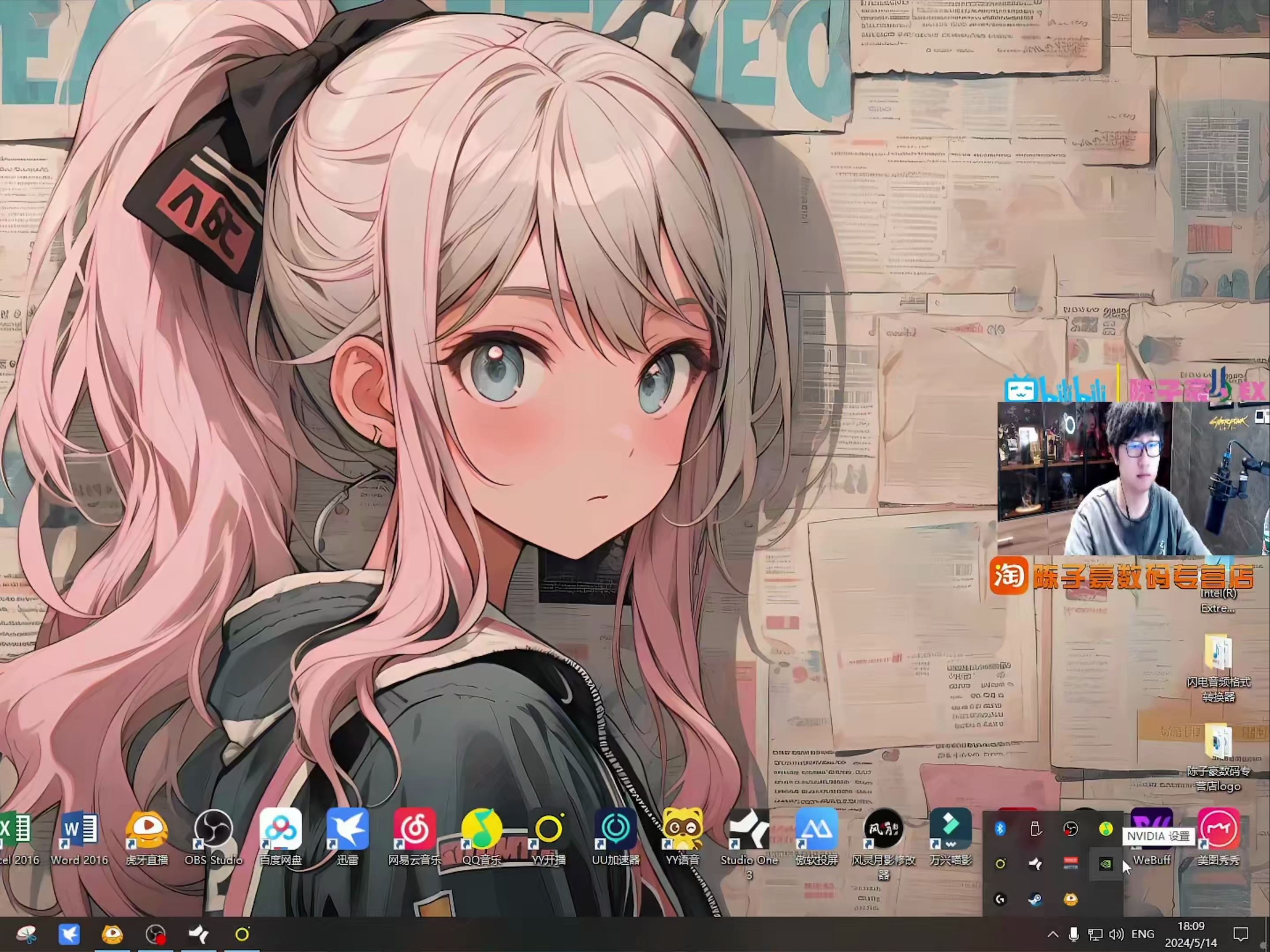The height and width of the screenshot is (952, 1270).
Task: Open the 闪电音频格式转换器 desktop folder
Action: 1218,668
